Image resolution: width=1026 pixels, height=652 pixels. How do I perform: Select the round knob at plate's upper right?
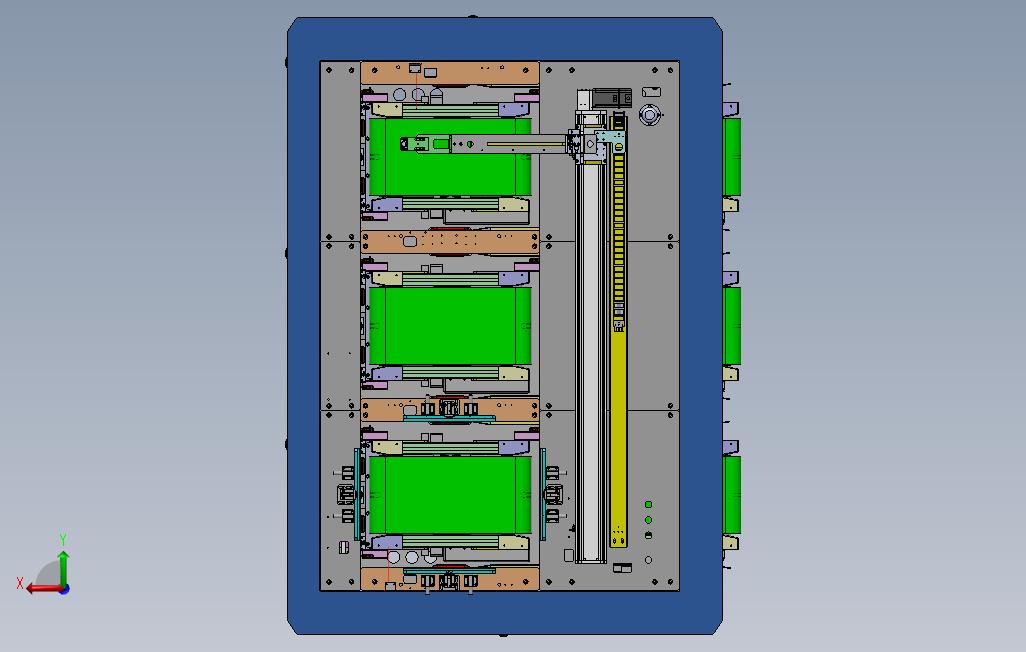[x=649, y=115]
